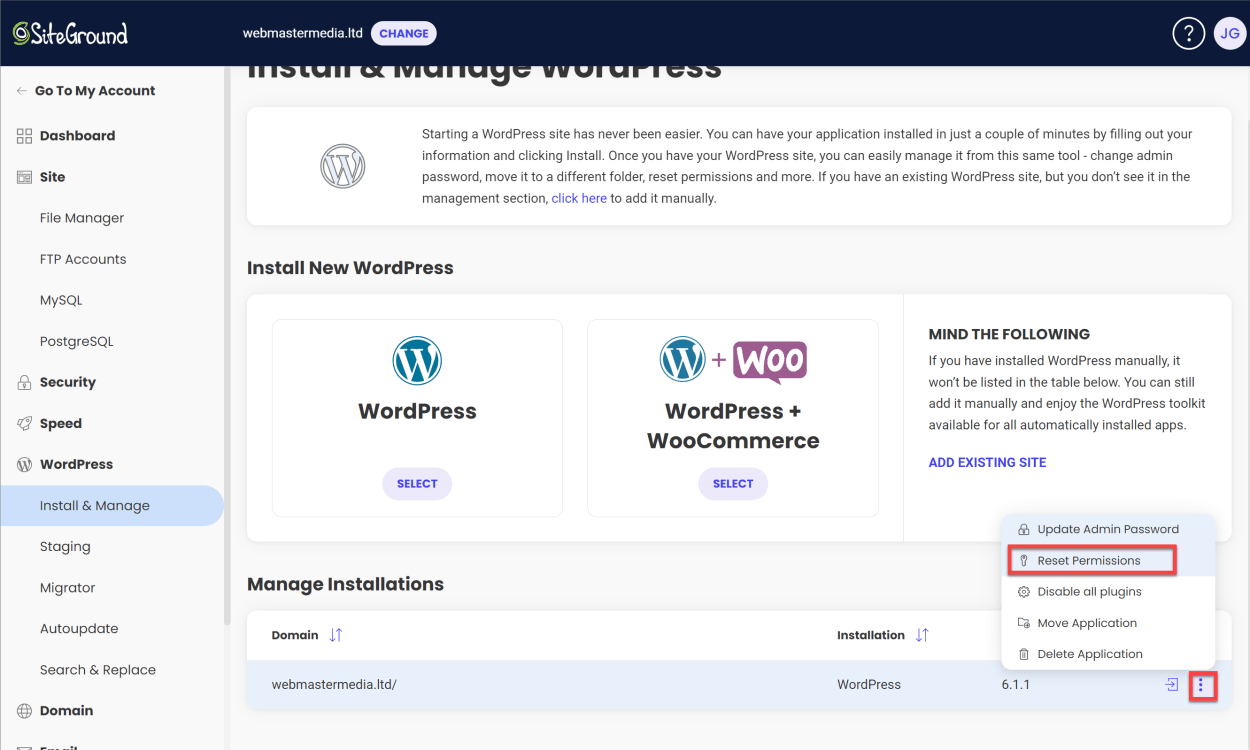Viewport: 1250px width, 750px height.
Task: Open File Manager in the sidebar
Action: (82, 218)
